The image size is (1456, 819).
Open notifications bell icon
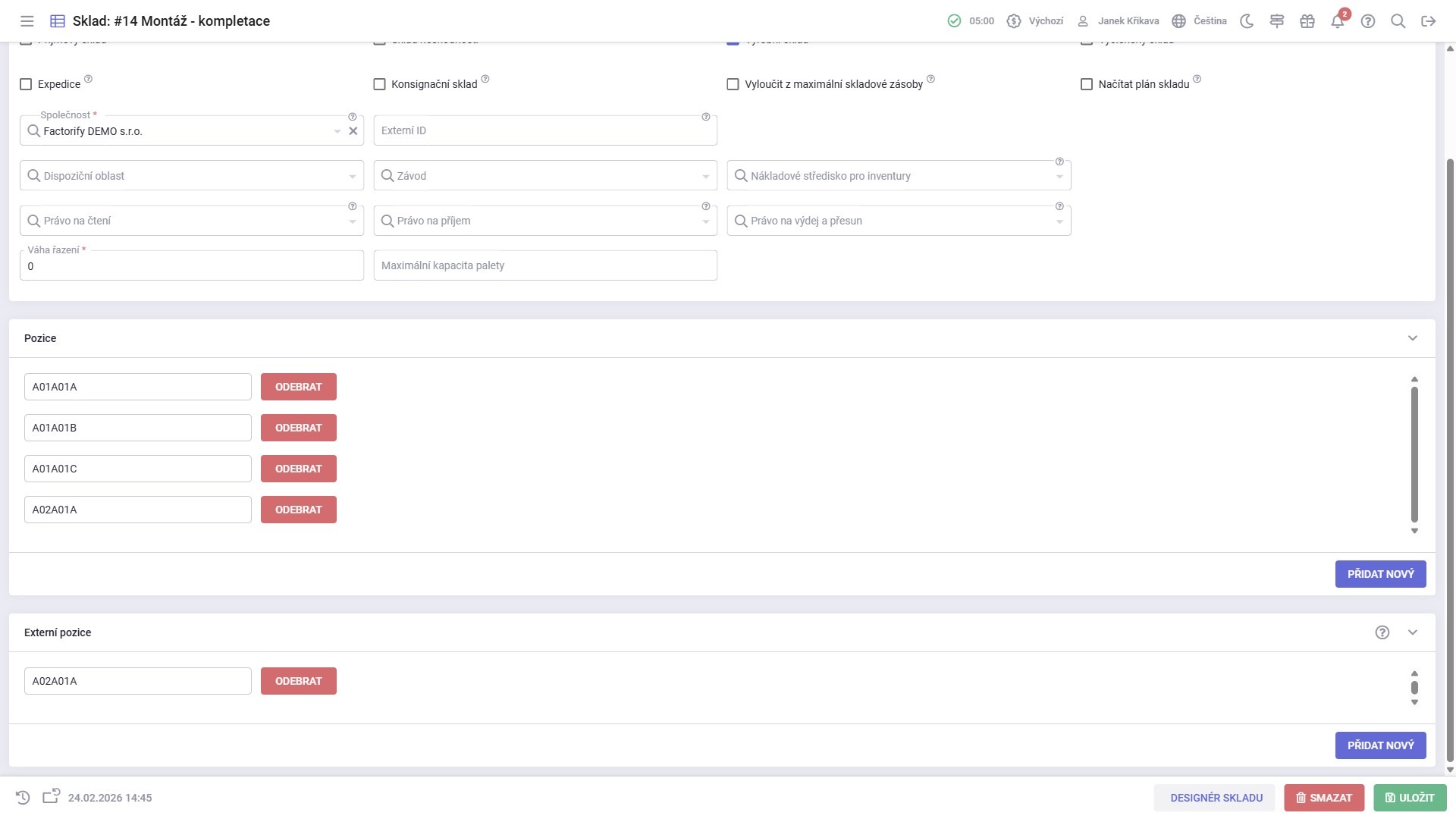coord(1338,21)
